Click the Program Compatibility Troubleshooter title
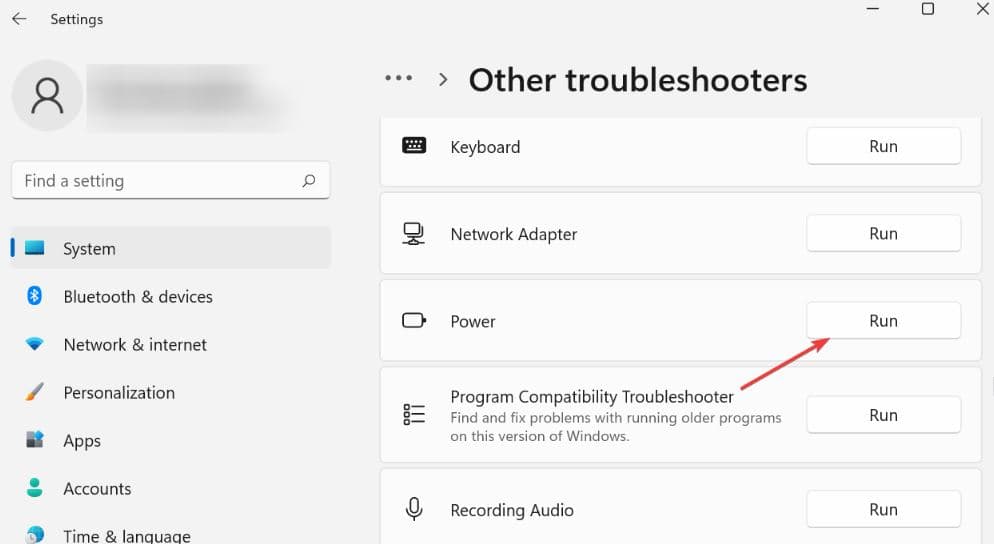 click(x=591, y=397)
